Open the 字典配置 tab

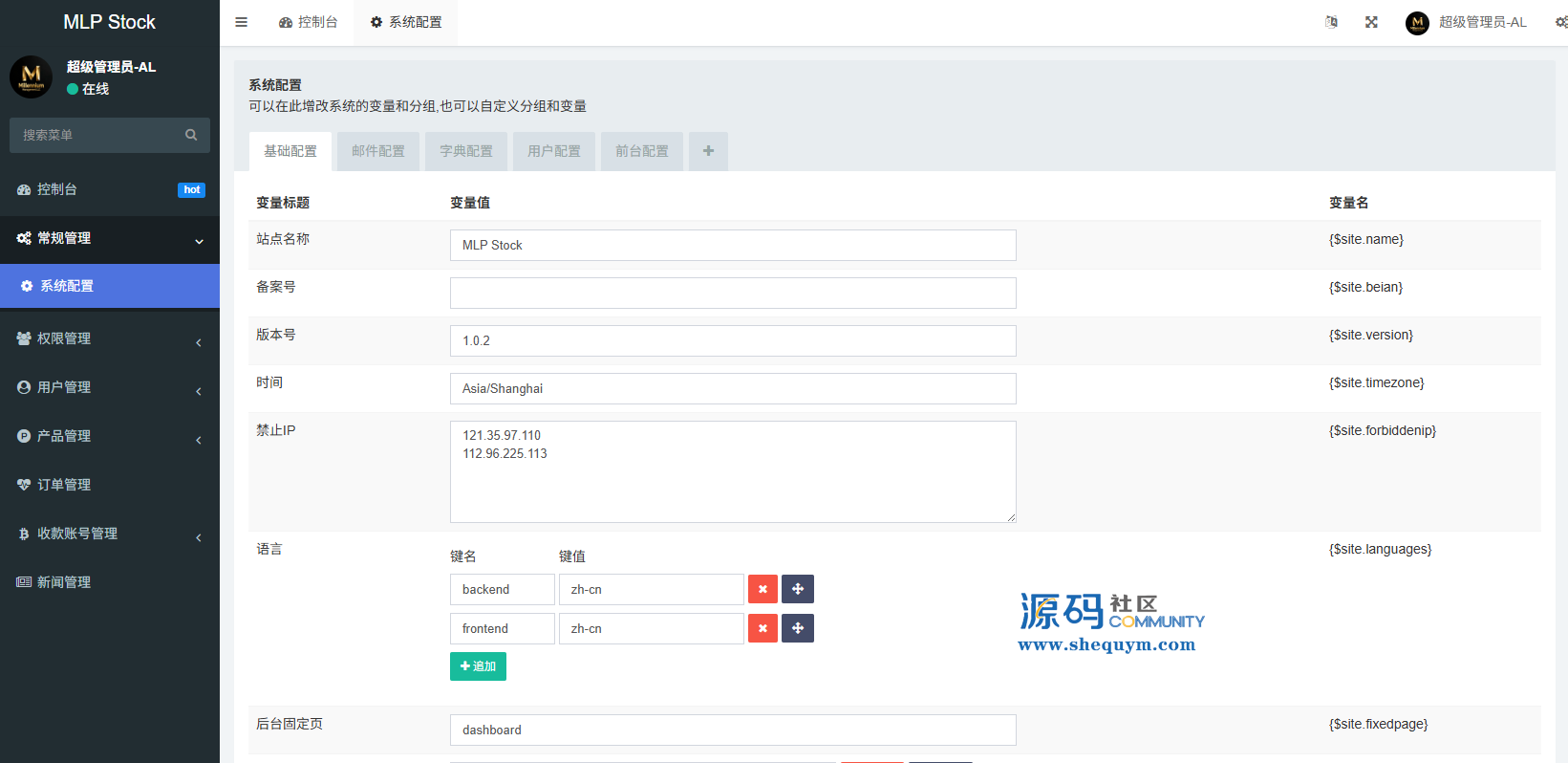[x=466, y=151]
